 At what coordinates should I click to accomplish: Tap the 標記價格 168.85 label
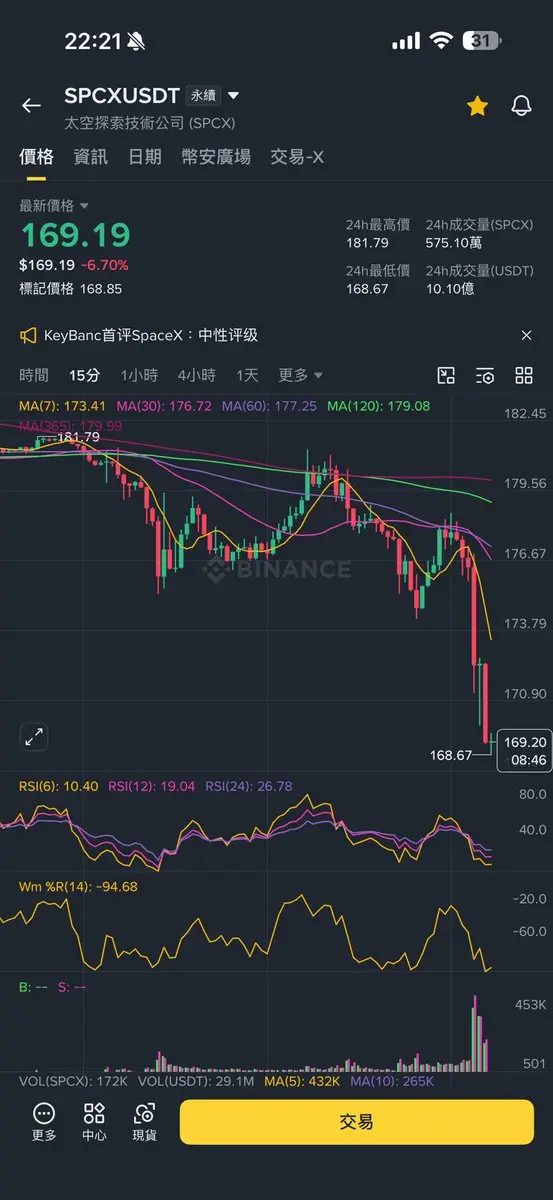(71, 288)
